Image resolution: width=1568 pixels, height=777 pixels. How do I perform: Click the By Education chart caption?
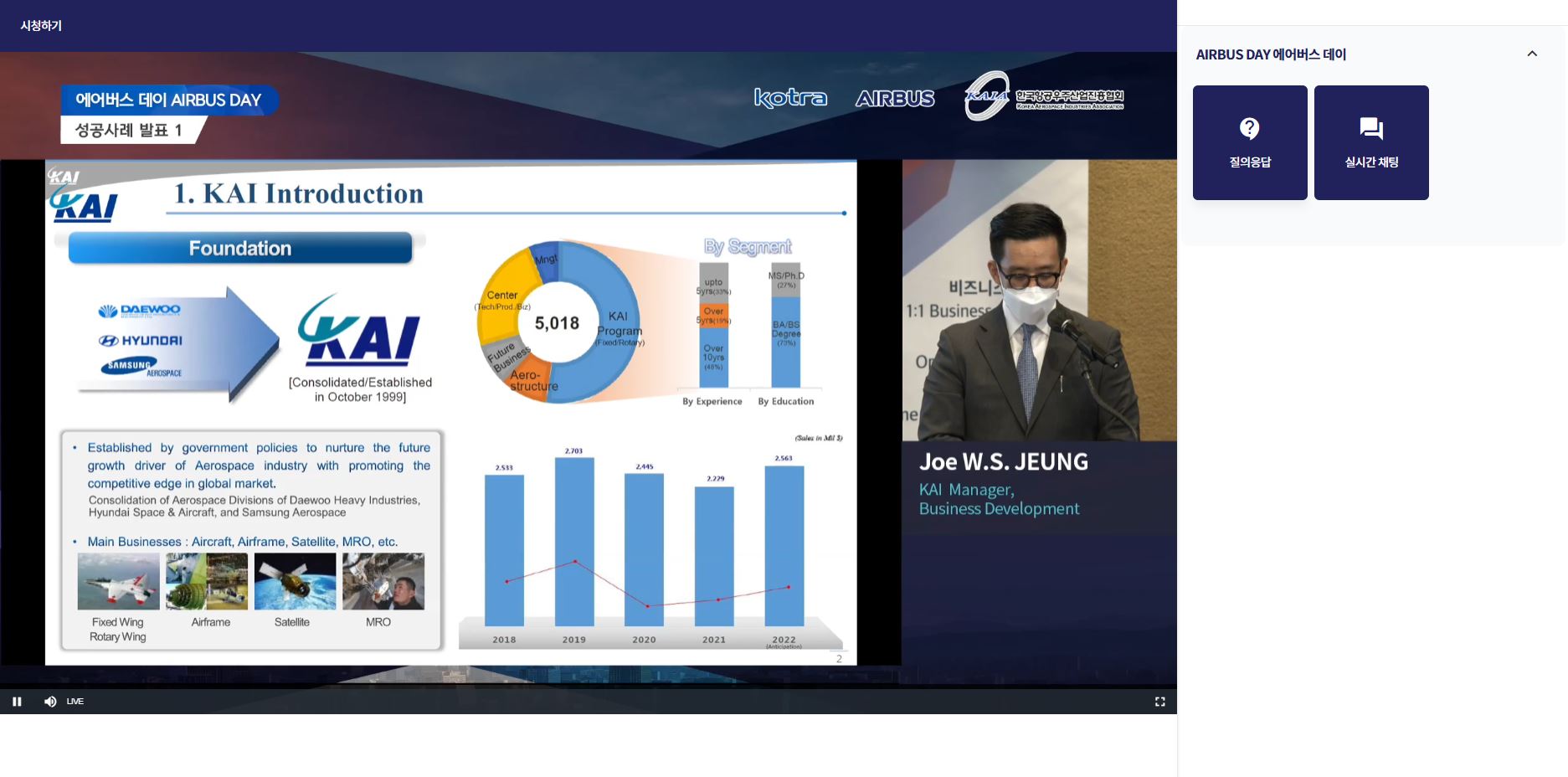tap(786, 402)
